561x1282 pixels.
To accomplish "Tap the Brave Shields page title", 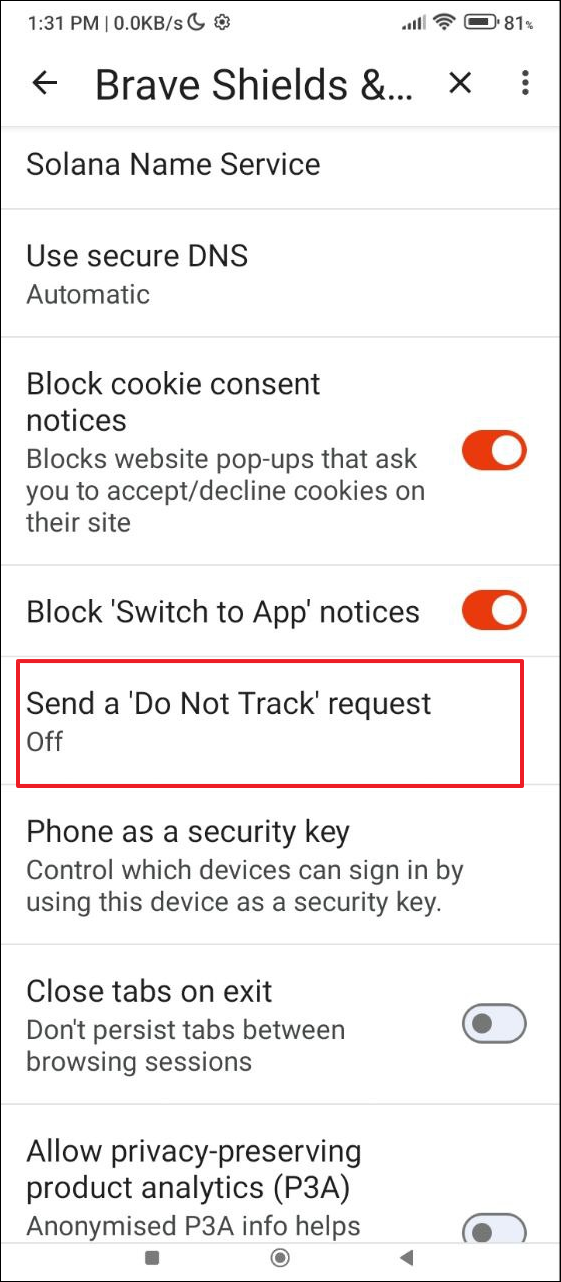I will (253, 85).
